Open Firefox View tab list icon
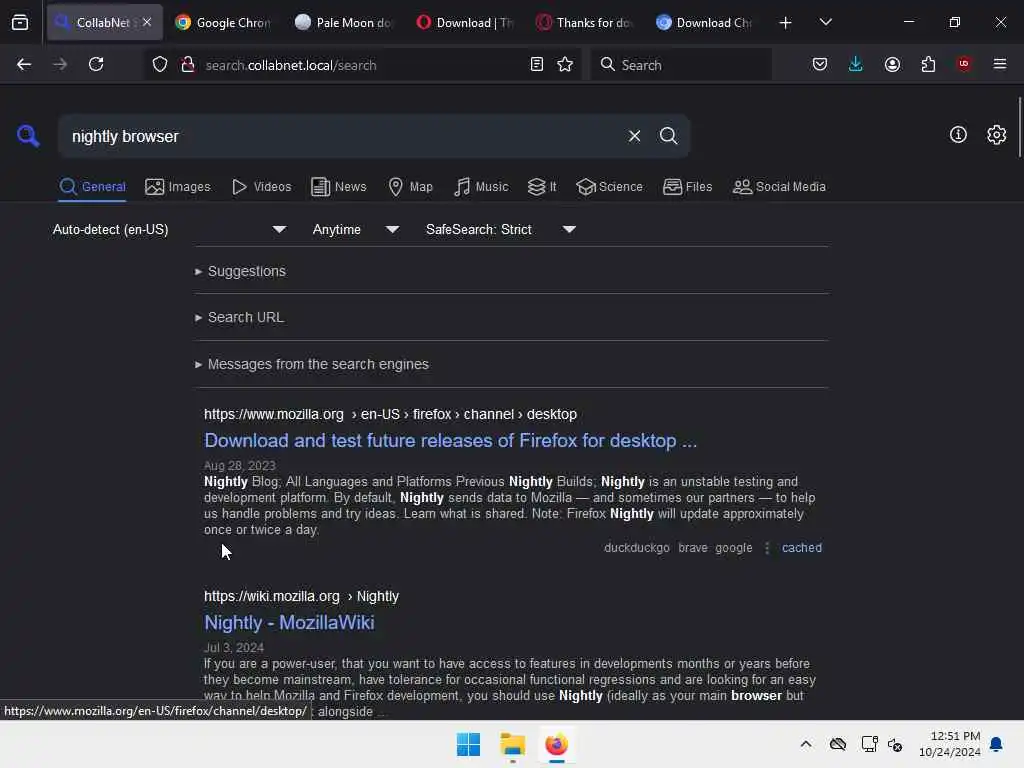Viewport: 1024px width, 768px height. [20, 22]
